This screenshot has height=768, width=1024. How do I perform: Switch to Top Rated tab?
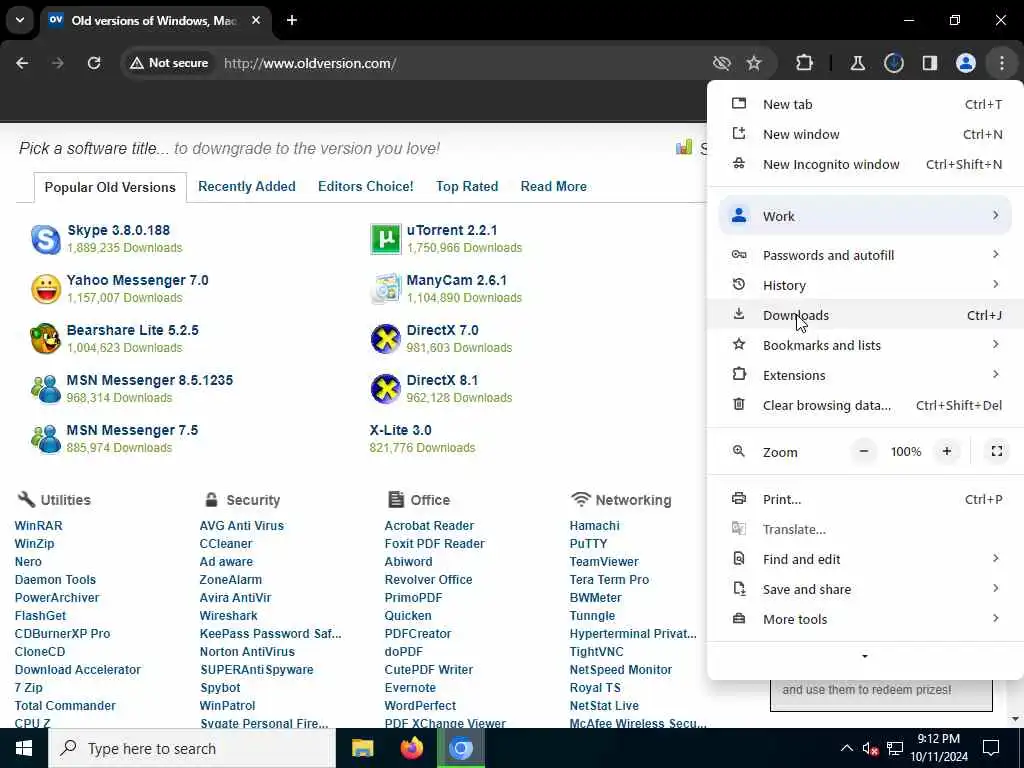(467, 186)
